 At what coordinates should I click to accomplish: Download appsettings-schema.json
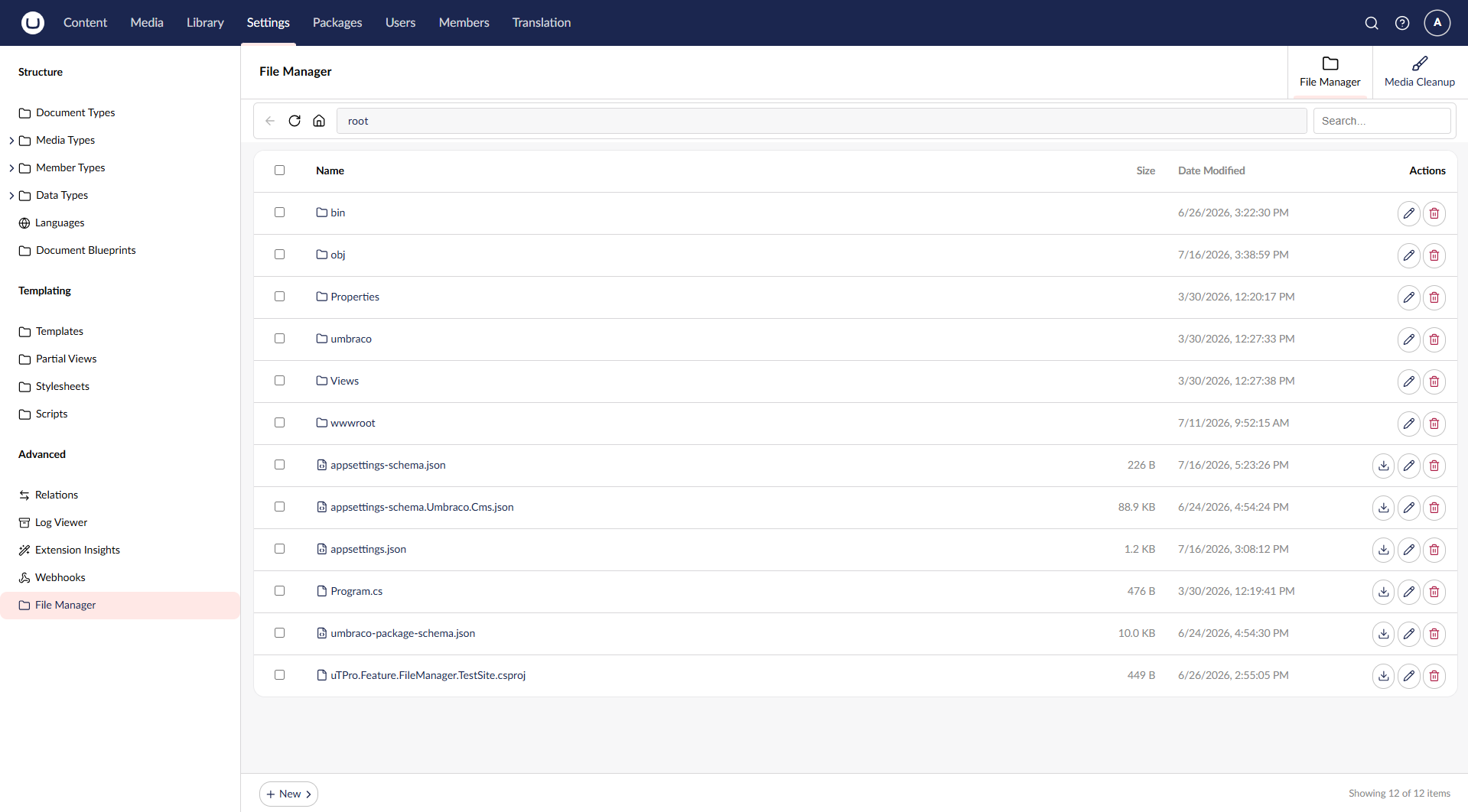point(1384,466)
